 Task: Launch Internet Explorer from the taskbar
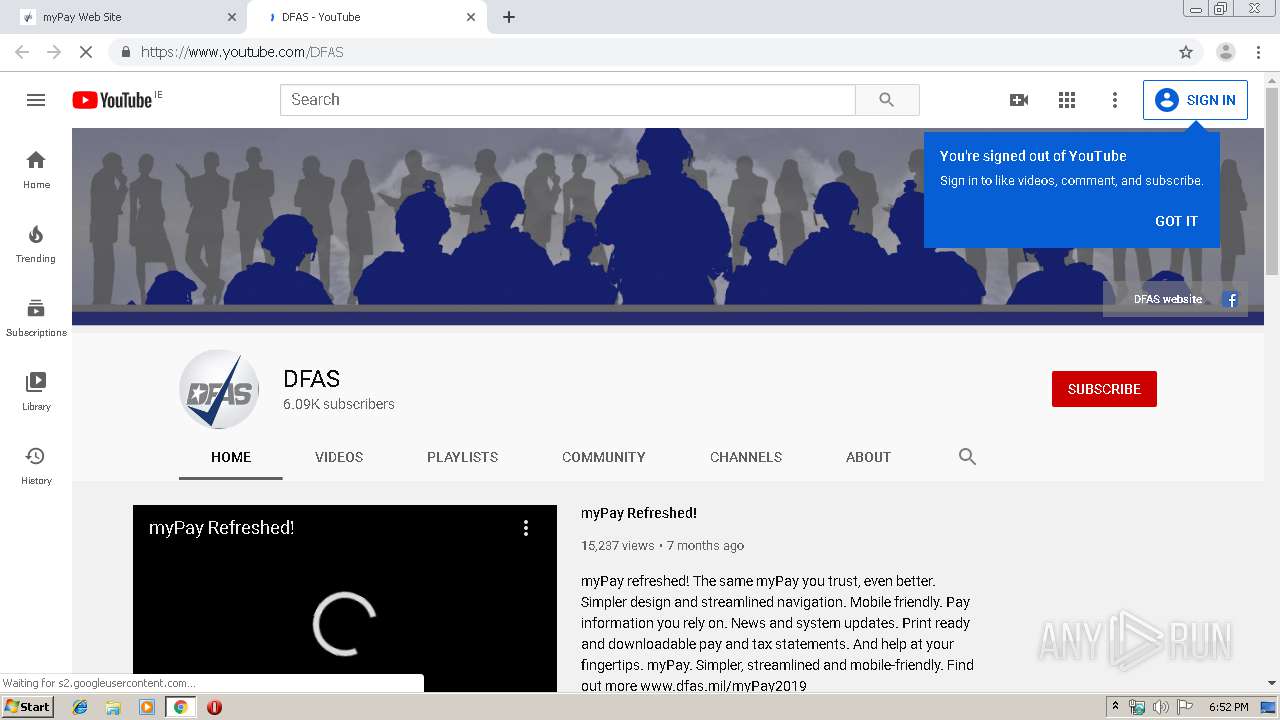point(80,707)
